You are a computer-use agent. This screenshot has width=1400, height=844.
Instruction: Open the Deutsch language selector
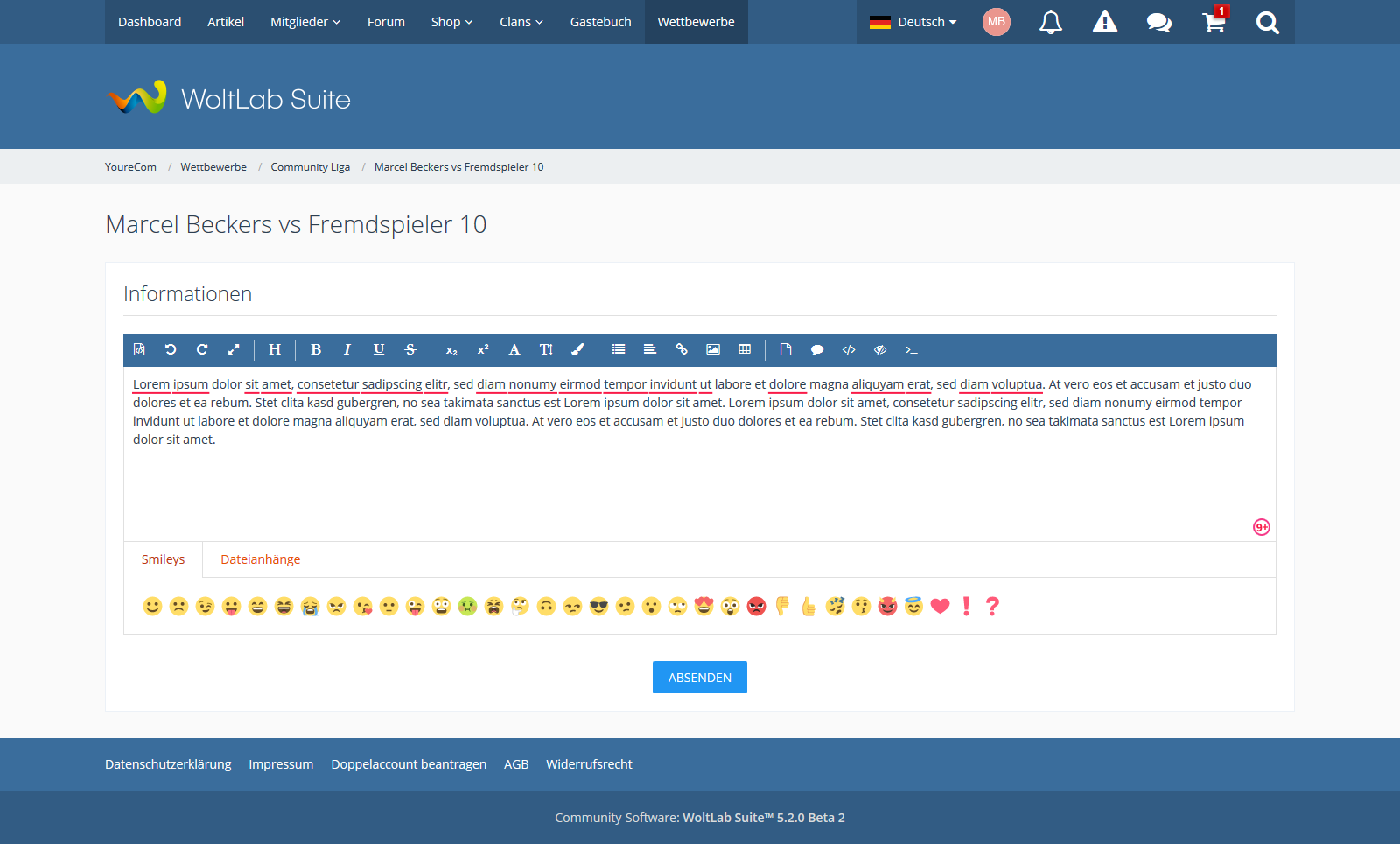point(913,22)
